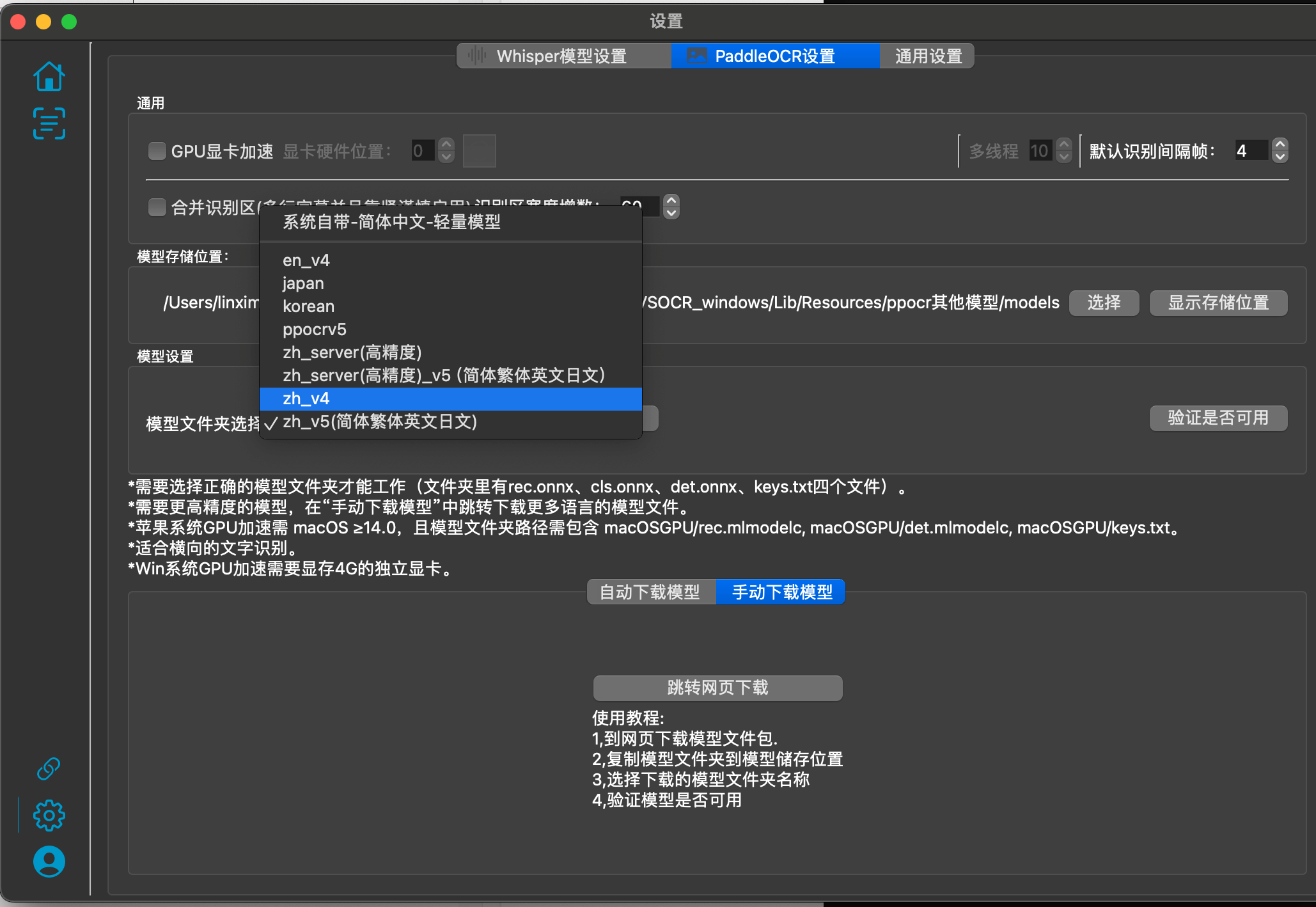Click the 选择 button for model storage path
Viewport: 1316px width, 907px height.
[1104, 303]
